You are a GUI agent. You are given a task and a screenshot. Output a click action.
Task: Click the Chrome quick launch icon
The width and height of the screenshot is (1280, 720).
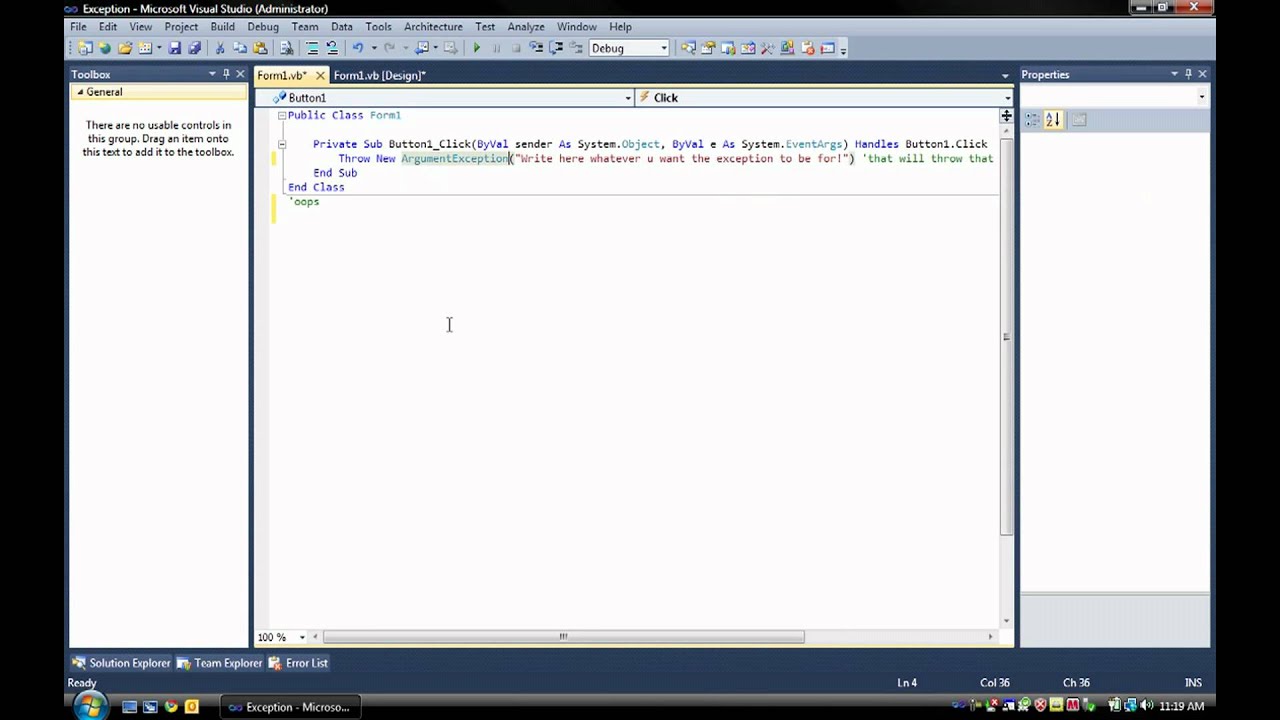tap(171, 707)
